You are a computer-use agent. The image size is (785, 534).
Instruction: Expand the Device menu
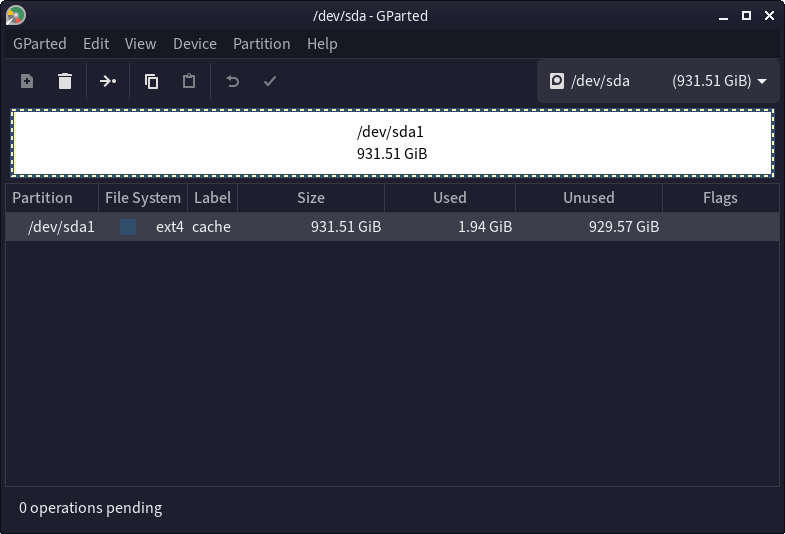(194, 44)
